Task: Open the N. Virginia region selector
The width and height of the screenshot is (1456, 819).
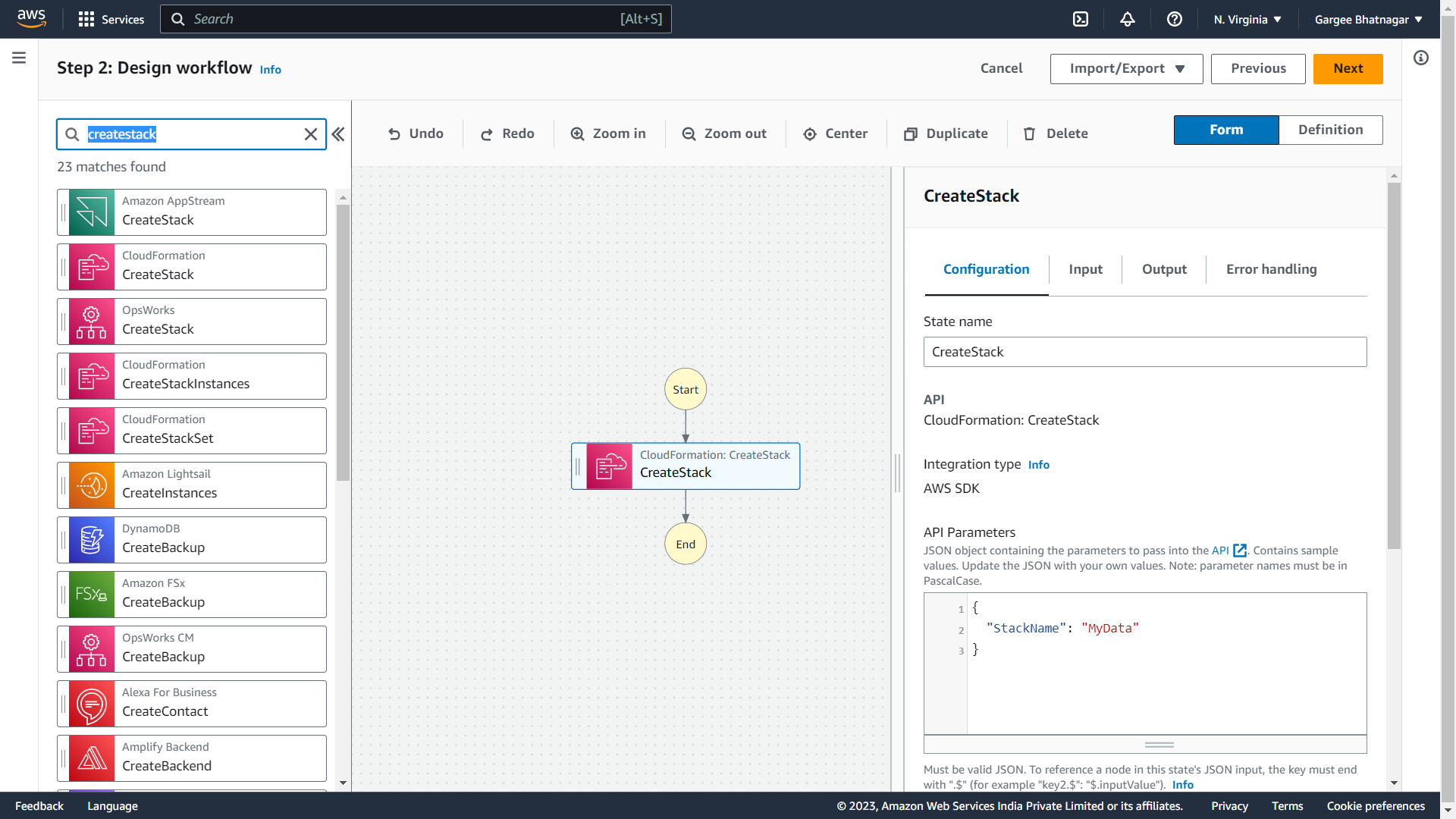Action: [x=1247, y=20]
